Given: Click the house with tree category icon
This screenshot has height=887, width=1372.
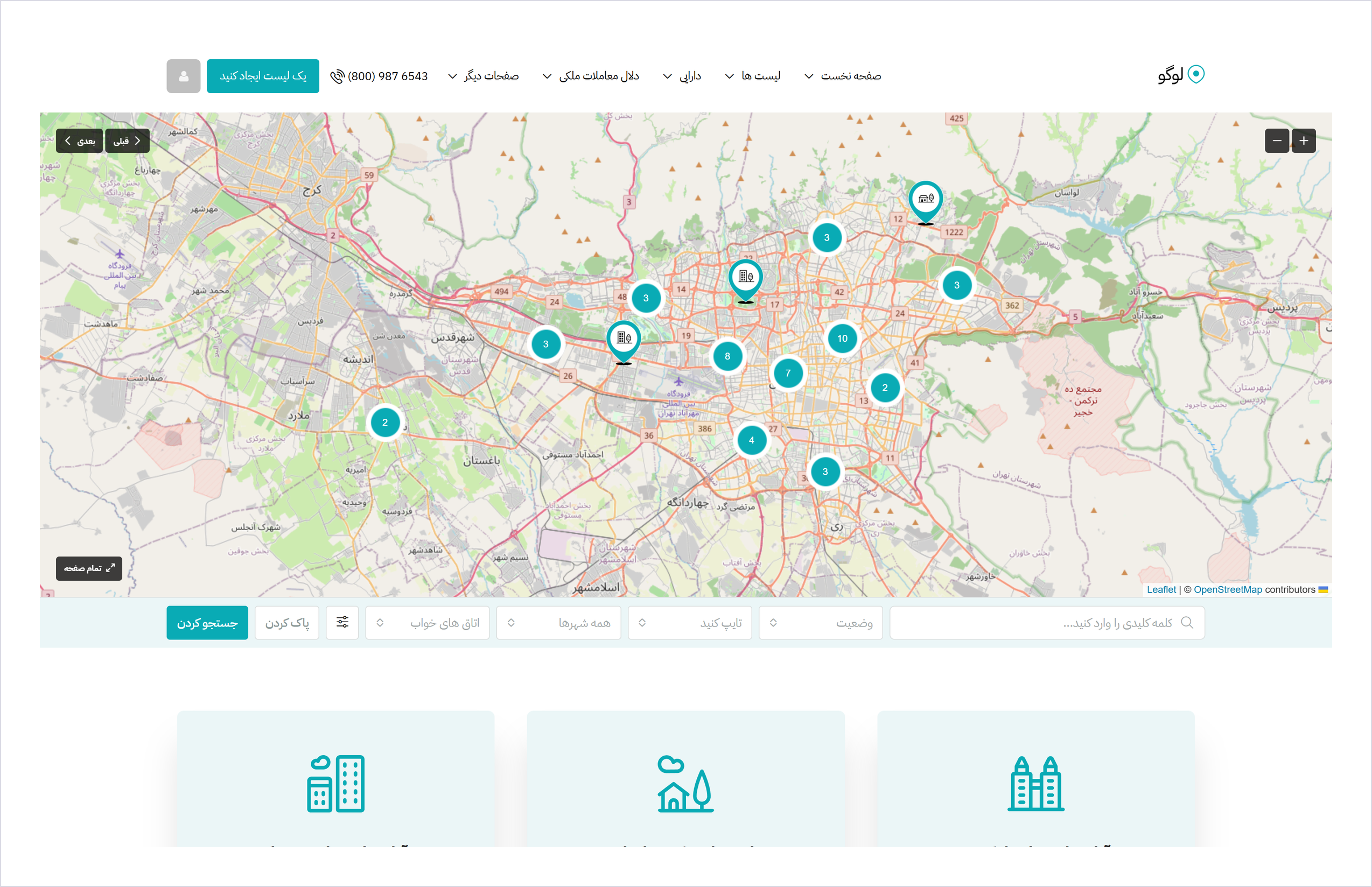Looking at the screenshot, I should 685,784.
